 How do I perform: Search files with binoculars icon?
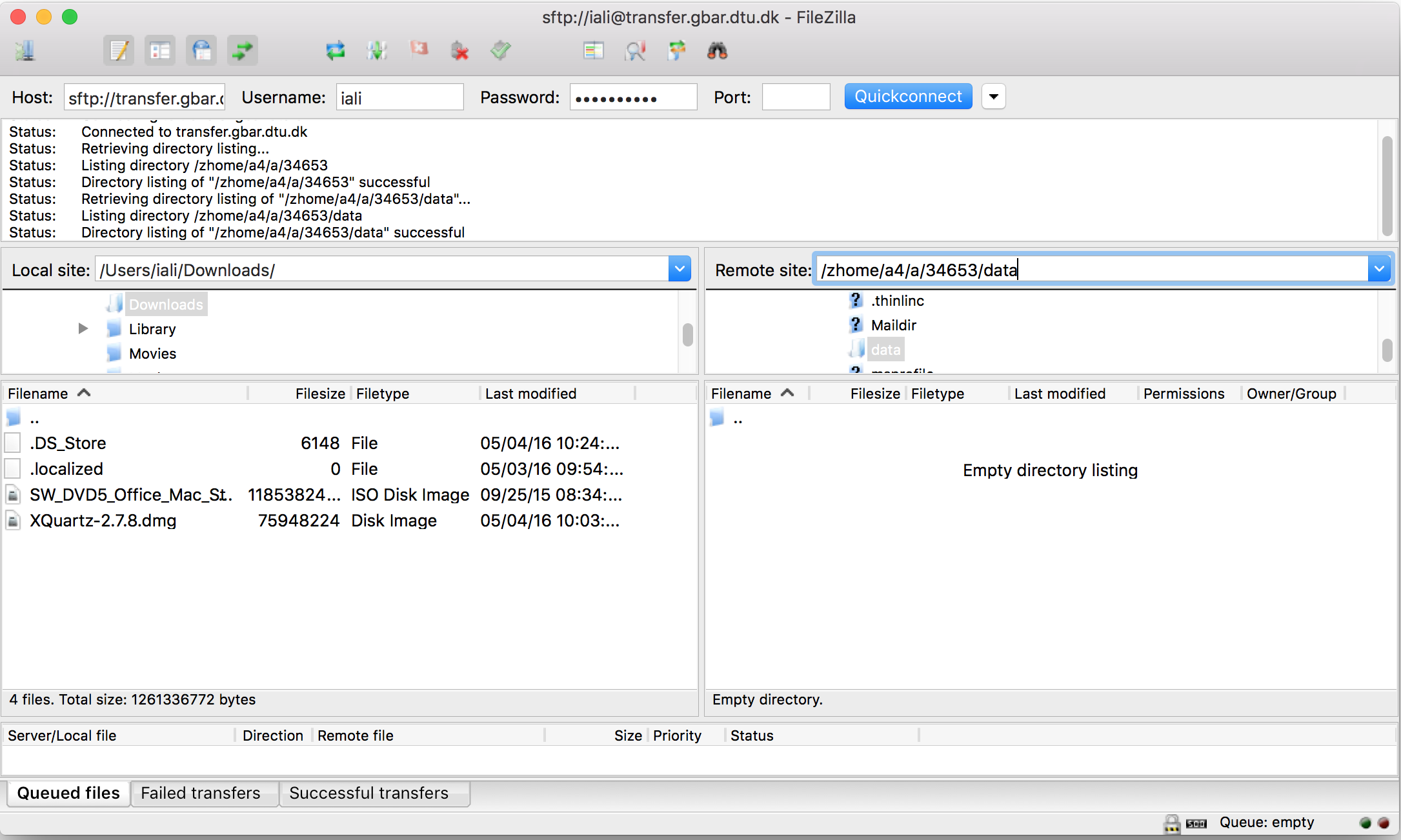(x=718, y=50)
